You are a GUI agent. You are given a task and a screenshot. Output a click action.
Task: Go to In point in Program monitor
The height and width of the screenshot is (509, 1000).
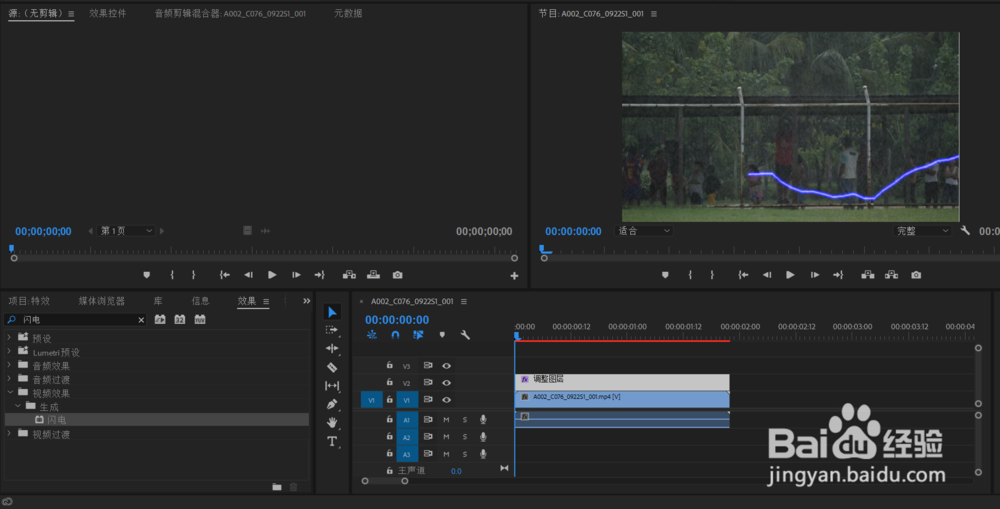pyautogui.click(x=743, y=275)
